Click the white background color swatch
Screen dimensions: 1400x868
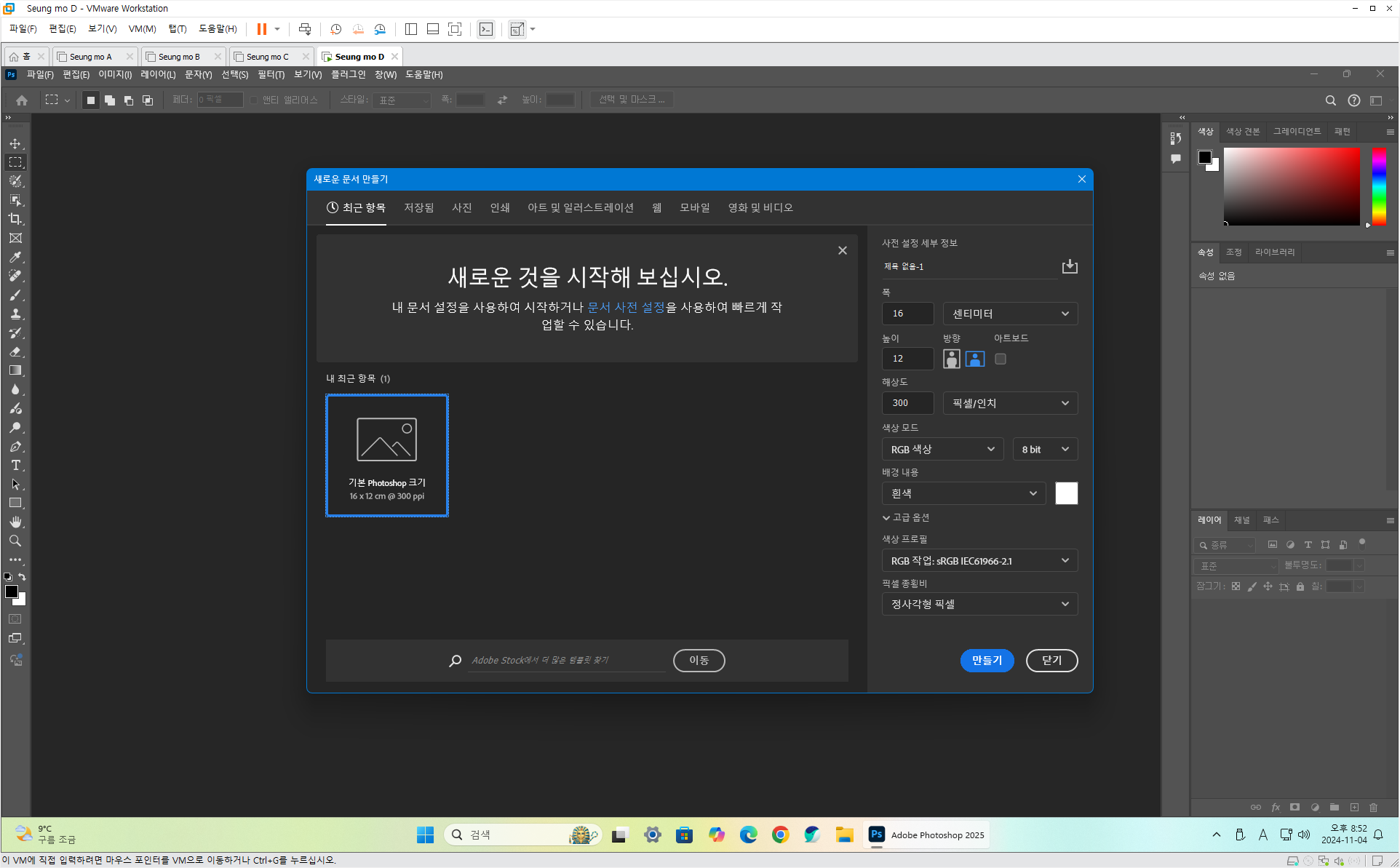pos(1066,493)
